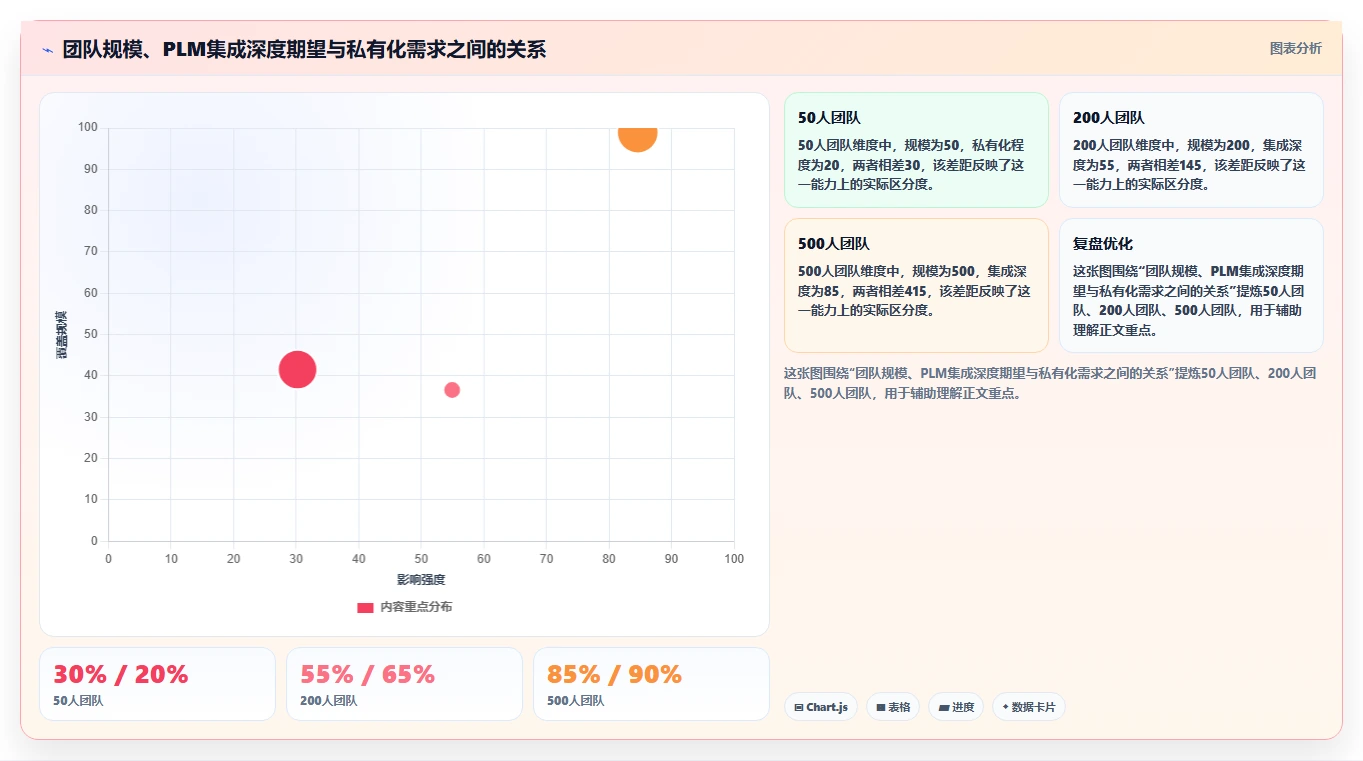Click the Chart.js tag

(820, 707)
